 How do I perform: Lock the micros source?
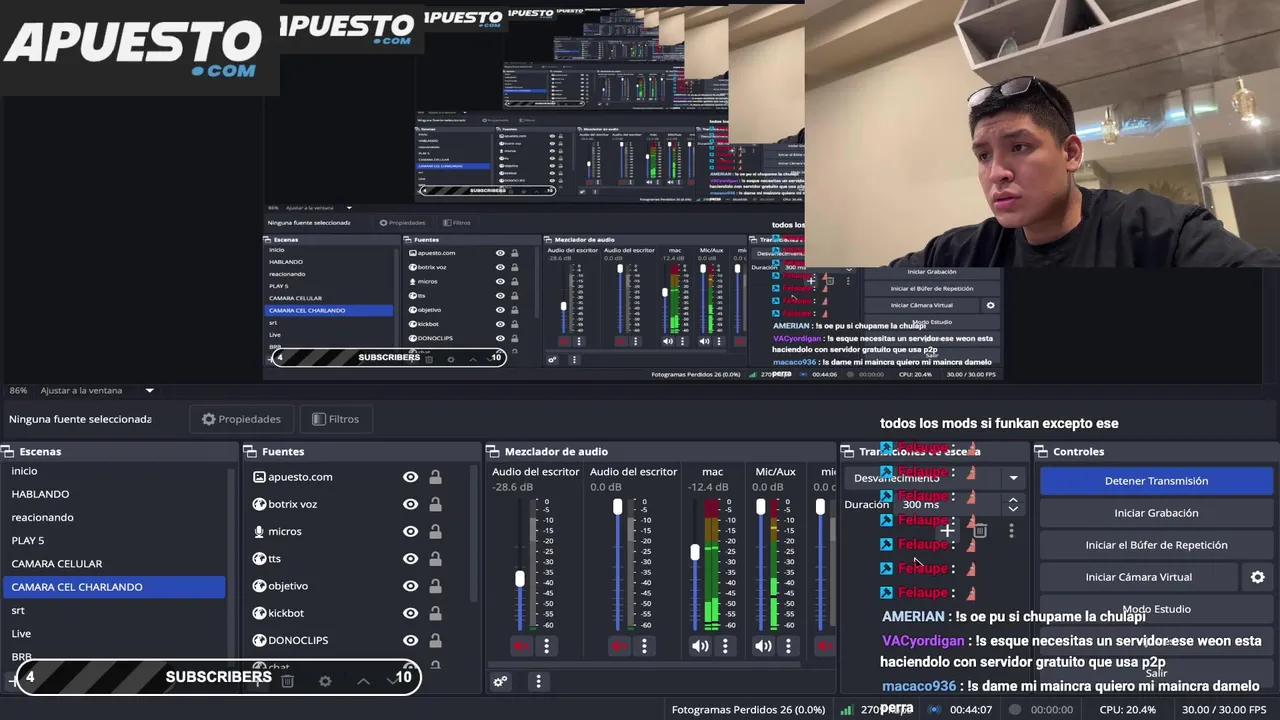pyautogui.click(x=435, y=531)
